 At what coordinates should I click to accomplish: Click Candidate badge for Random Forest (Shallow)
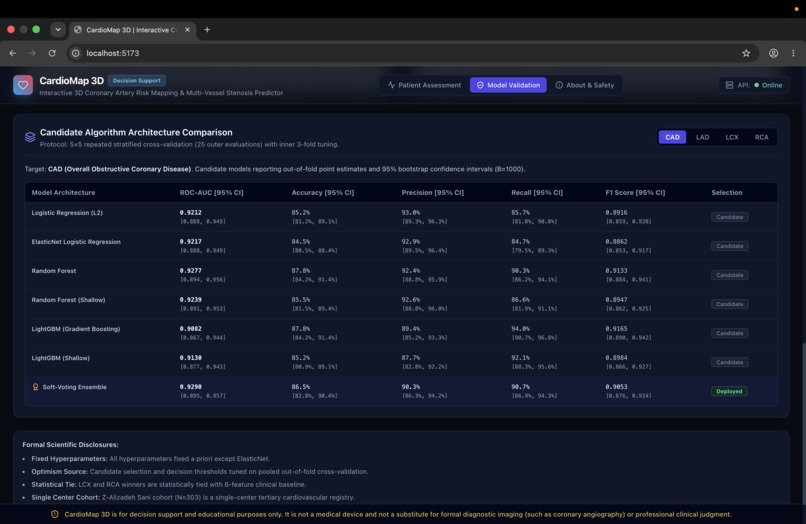click(729, 304)
